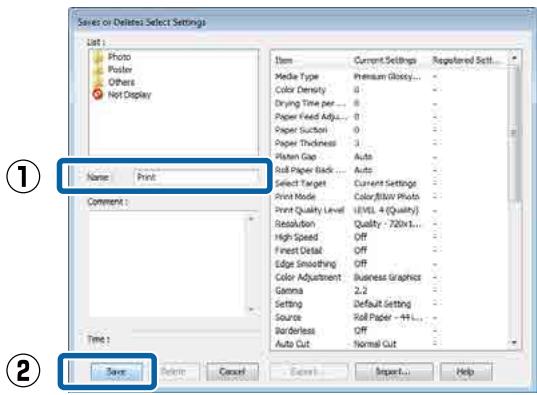Image resolution: width=537 pixels, height=395 pixels.
Task: Open Help for this dialog
Action: coord(466,372)
